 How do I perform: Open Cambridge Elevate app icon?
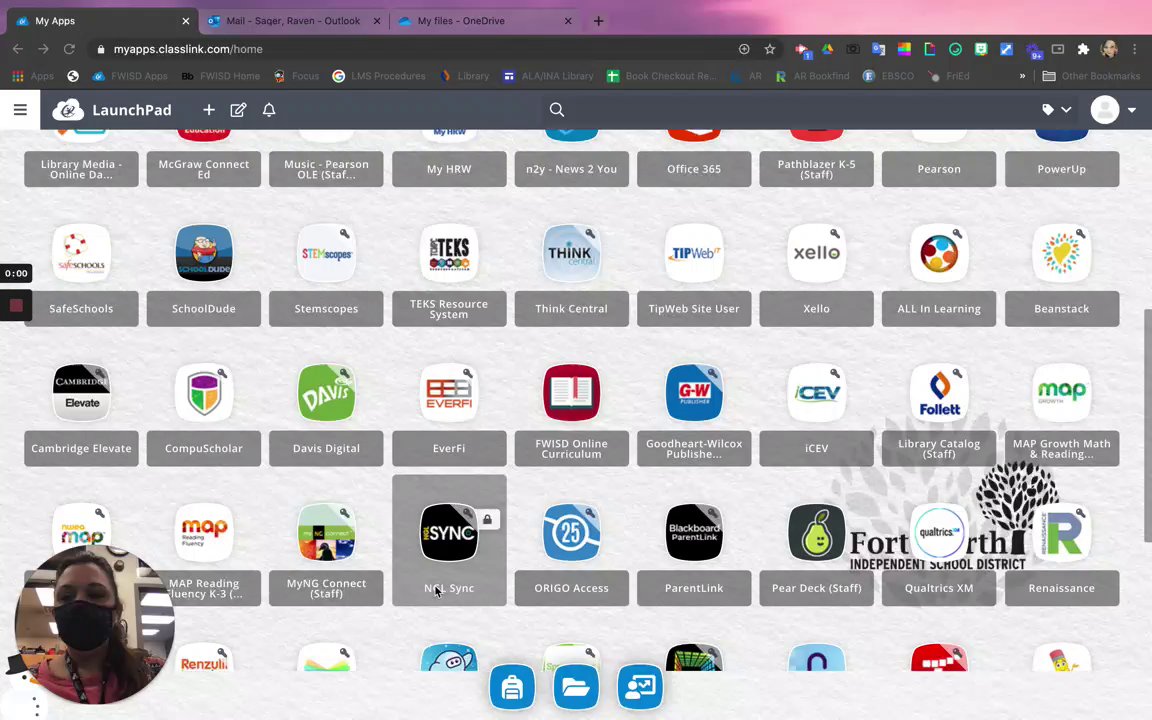[x=82, y=392]
